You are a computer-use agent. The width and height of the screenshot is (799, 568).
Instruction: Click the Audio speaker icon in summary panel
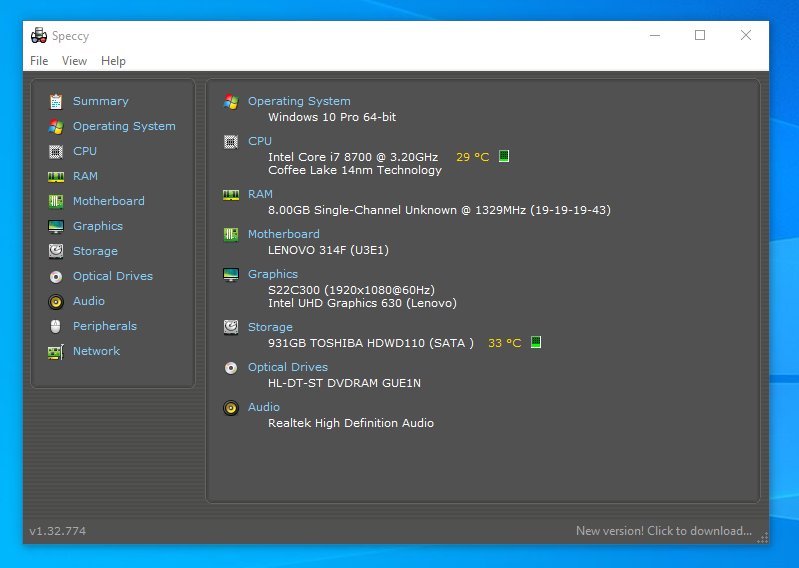click(x=231, y=408)
